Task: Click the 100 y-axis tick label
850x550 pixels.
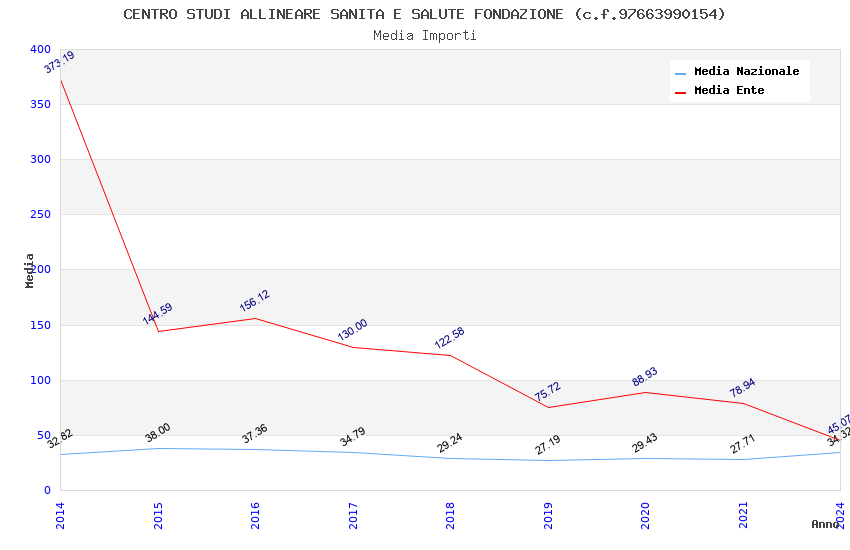Action: click(x=40, y=380)
